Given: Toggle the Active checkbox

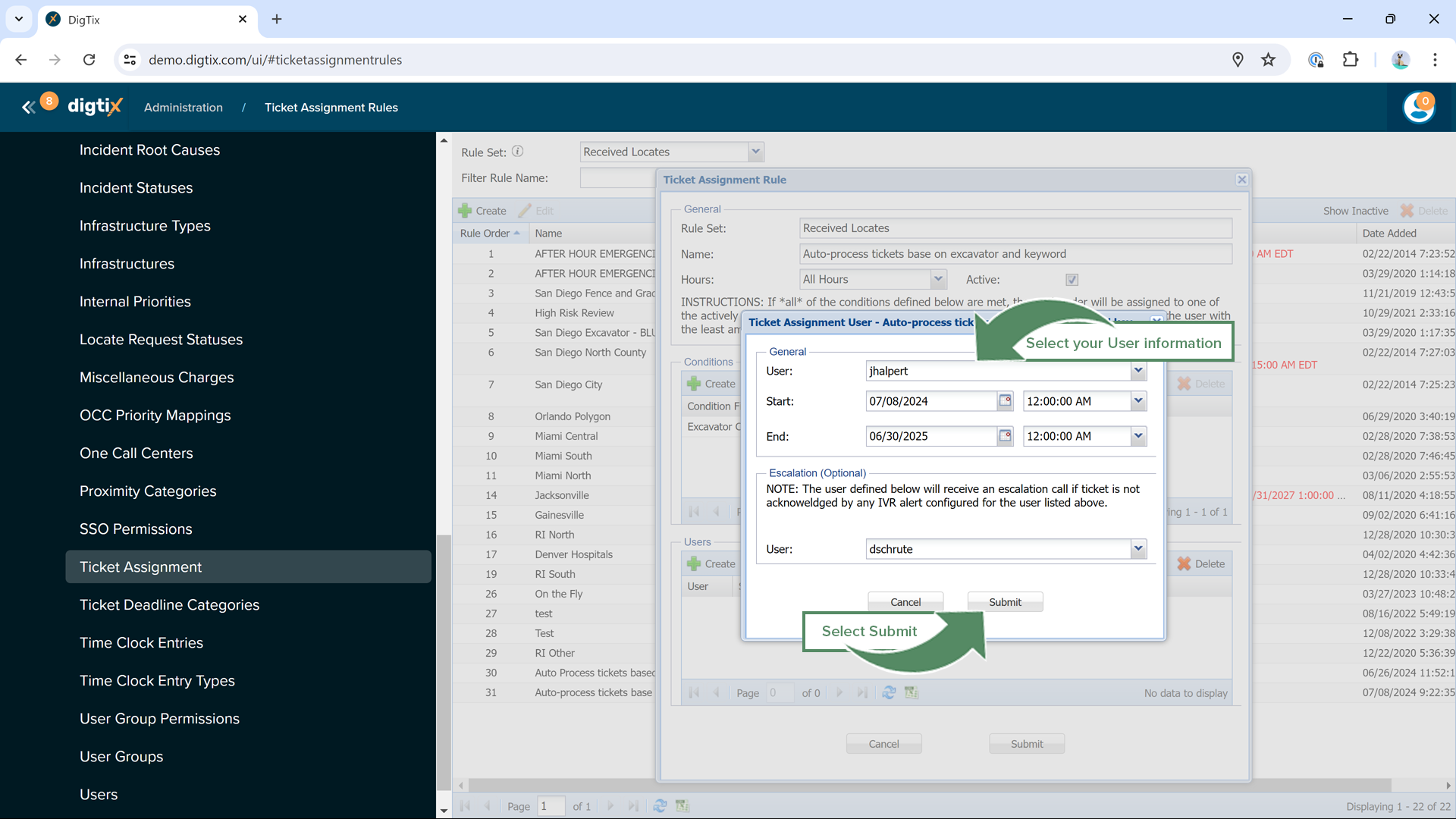Looking at the screenshot, I should [1072, 280].
